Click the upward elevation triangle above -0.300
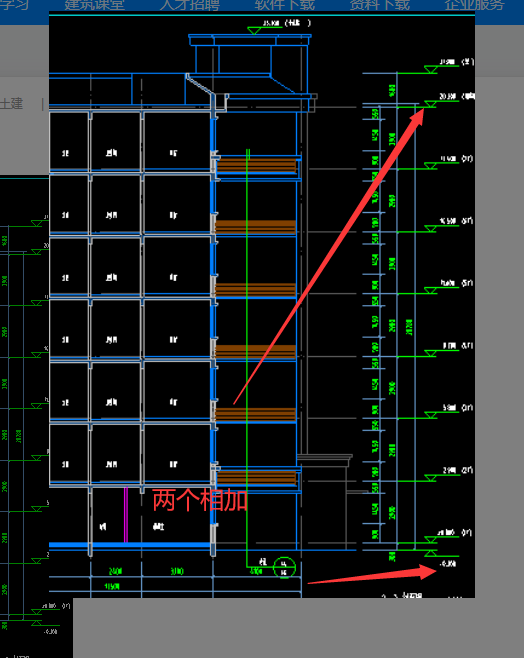524x658 pixels. 430,554
